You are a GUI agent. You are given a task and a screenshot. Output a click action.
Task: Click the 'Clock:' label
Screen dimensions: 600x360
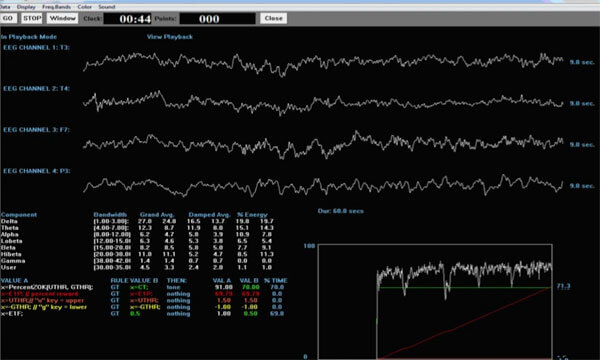click(x=92, y=18)
